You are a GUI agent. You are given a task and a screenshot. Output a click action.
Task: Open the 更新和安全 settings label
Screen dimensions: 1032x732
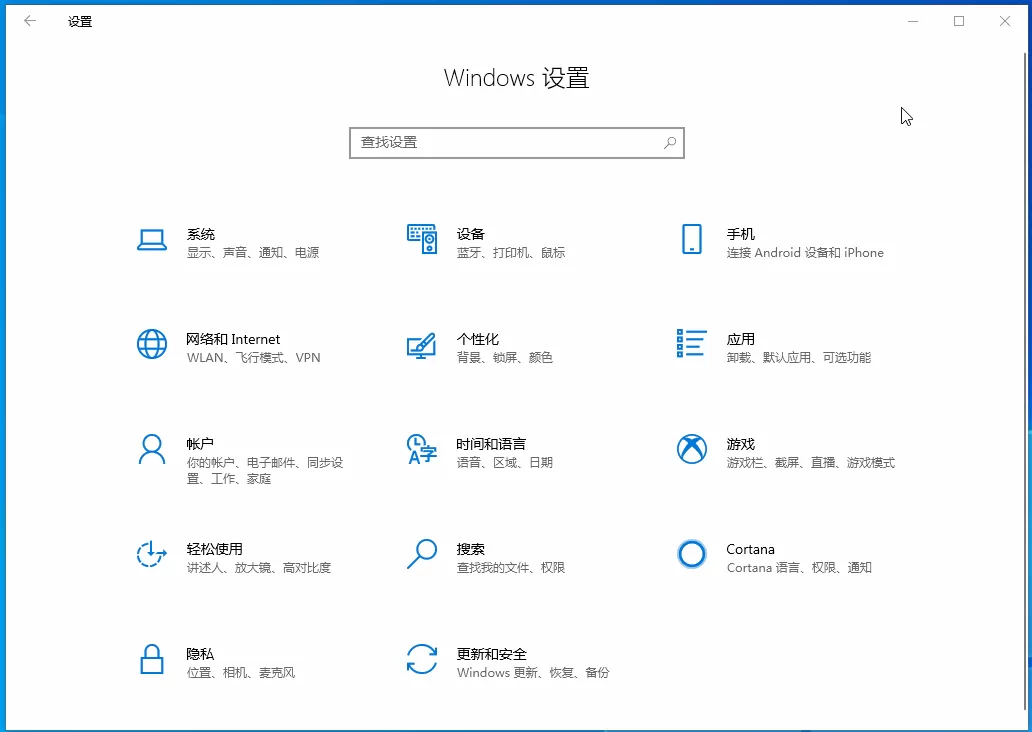[x=492, y=654]
